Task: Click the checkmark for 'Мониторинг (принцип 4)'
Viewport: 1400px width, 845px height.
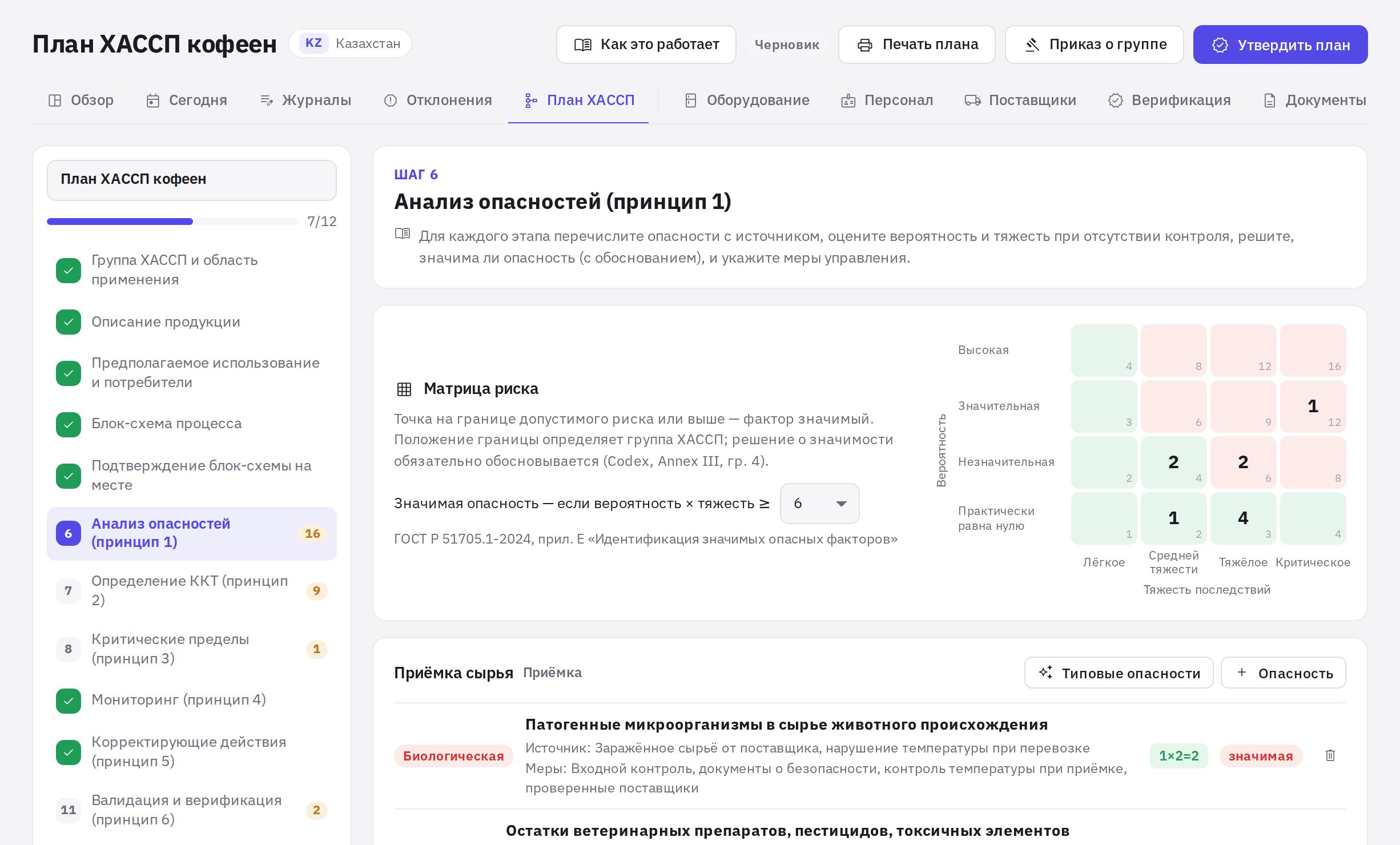Action: pos(69,701)
